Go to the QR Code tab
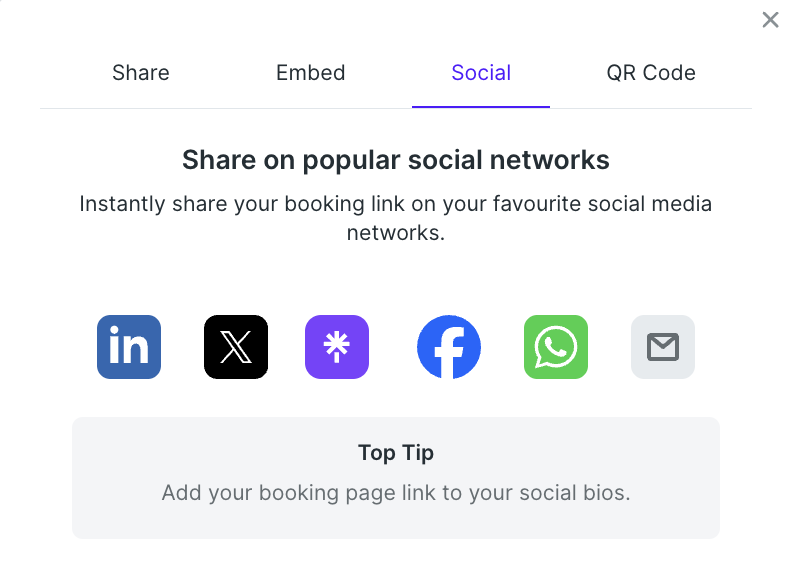 (x=651, y=73)
